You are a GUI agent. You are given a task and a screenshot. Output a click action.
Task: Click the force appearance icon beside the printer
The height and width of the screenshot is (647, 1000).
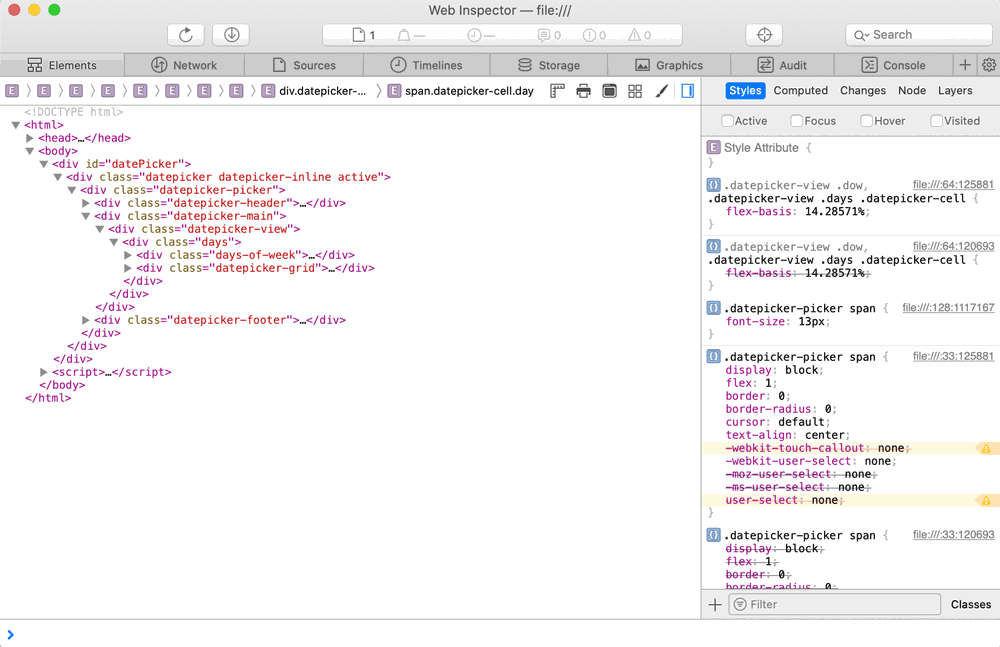(x=610, y=91)
